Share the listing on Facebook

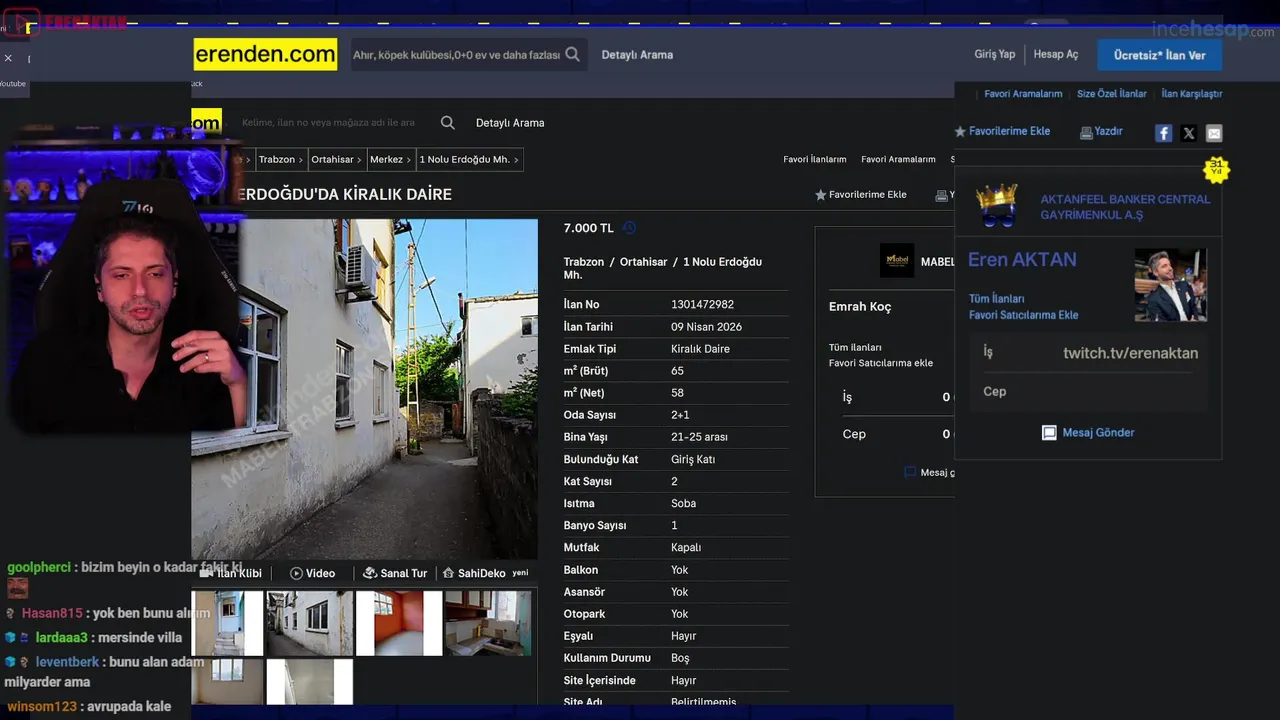(x=1163, y=133)
